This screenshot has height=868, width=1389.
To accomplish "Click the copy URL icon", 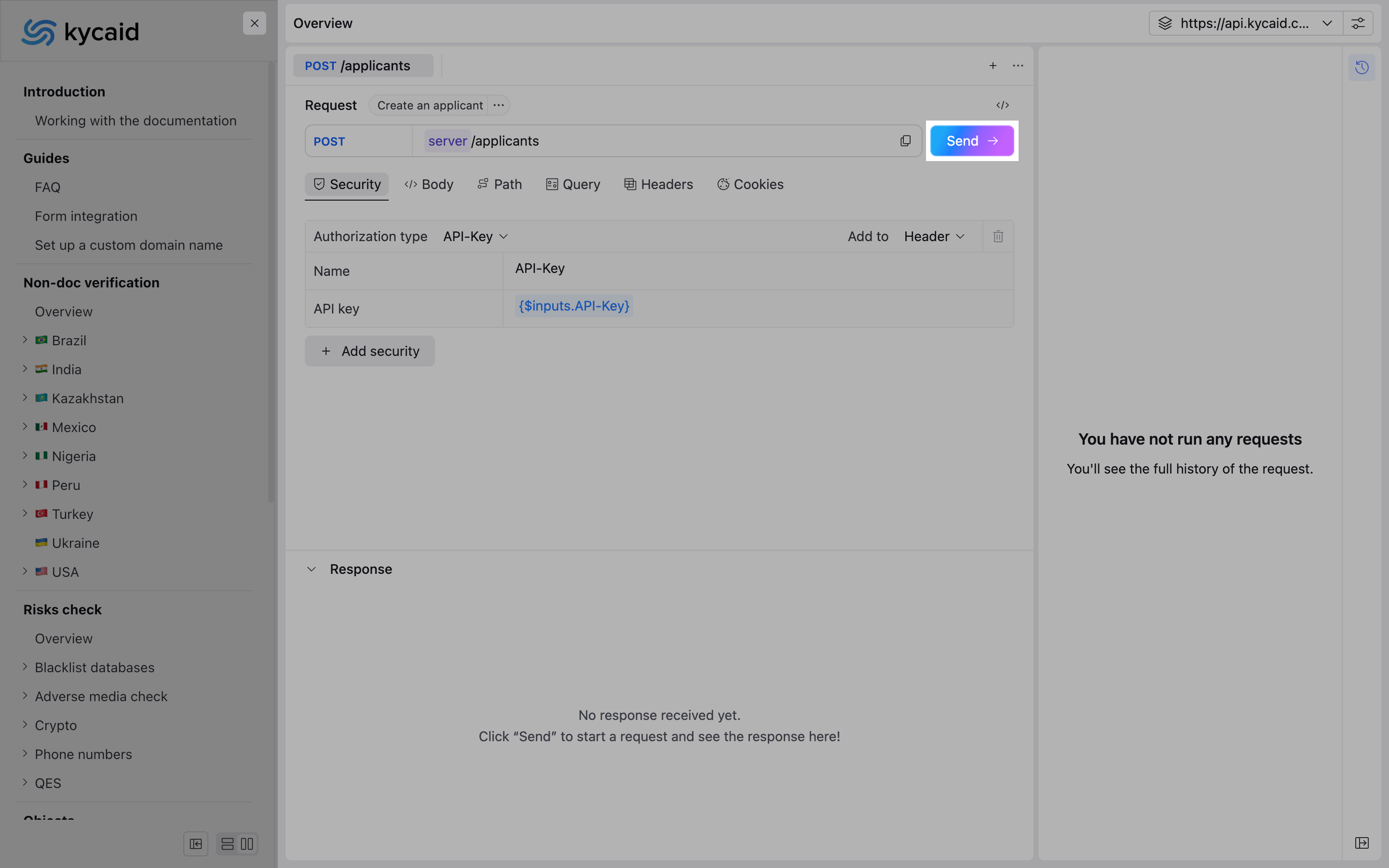I will [x=905, y=141].
